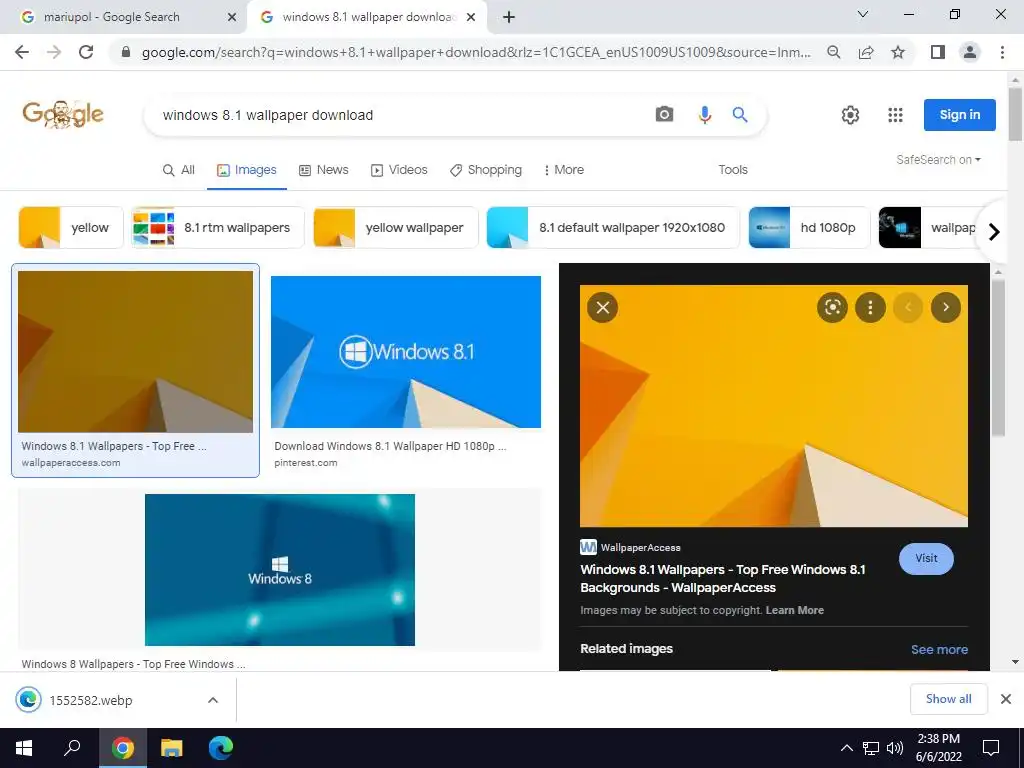Open File Explorer from taskbar
This screenshot has height=768, width=1024.
pos(172,748)
